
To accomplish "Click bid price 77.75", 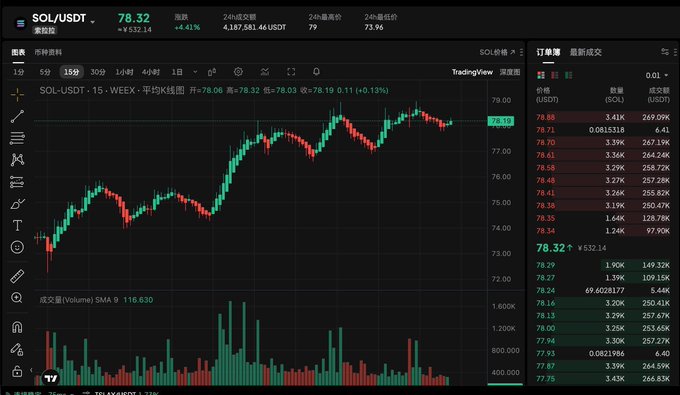I will [546, 379].
